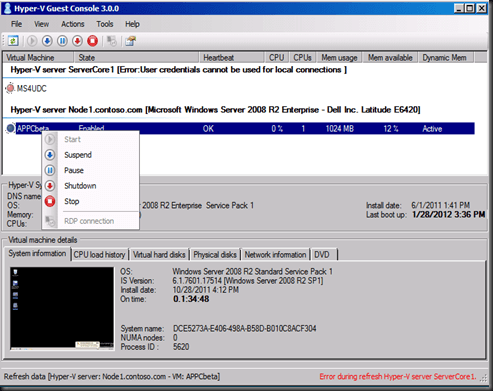The image size is (493, 391).
Task: Open the Tools menu
Action: pyautogui.click(x=105, y=24)
